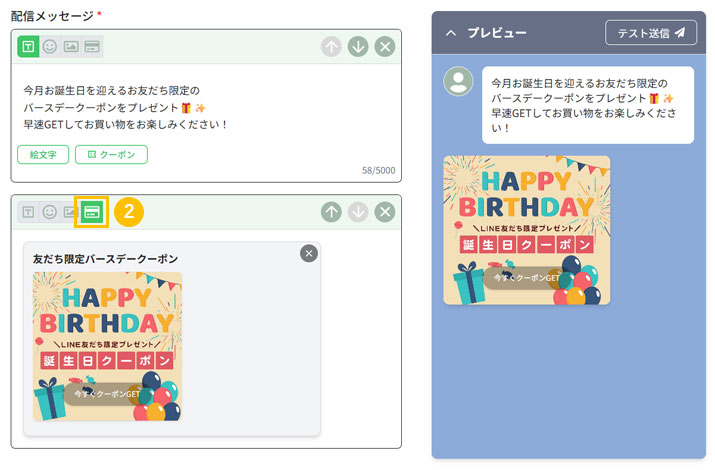The height and width of the screenshot is (470, 715).
Task: Remove the attached birthday coupon card
Action: (x=309, y=254)
